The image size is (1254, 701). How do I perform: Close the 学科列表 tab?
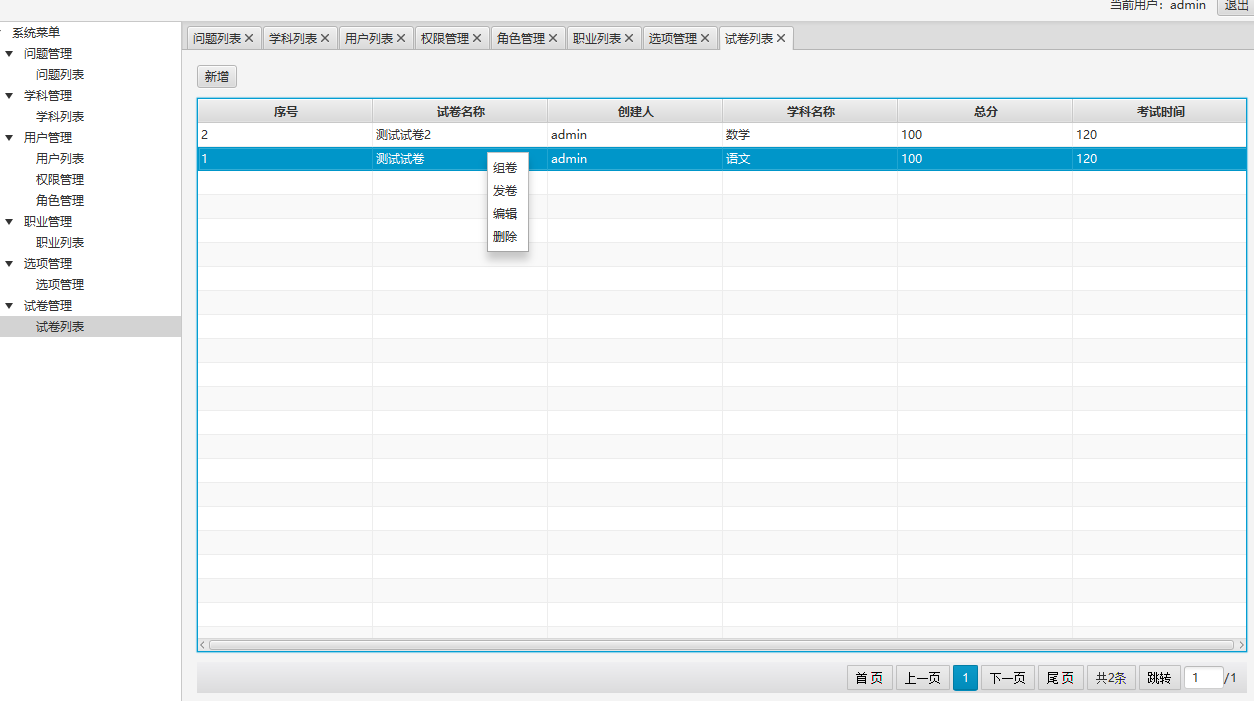pyautogui.click(x=325, y=39)
